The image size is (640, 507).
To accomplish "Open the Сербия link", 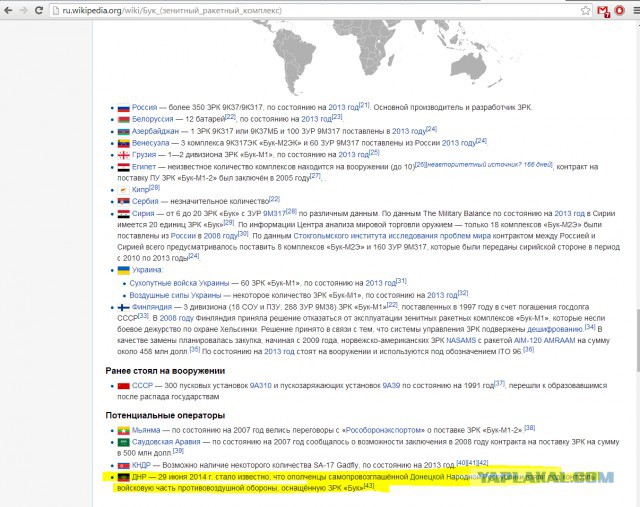I will (145, 201).
